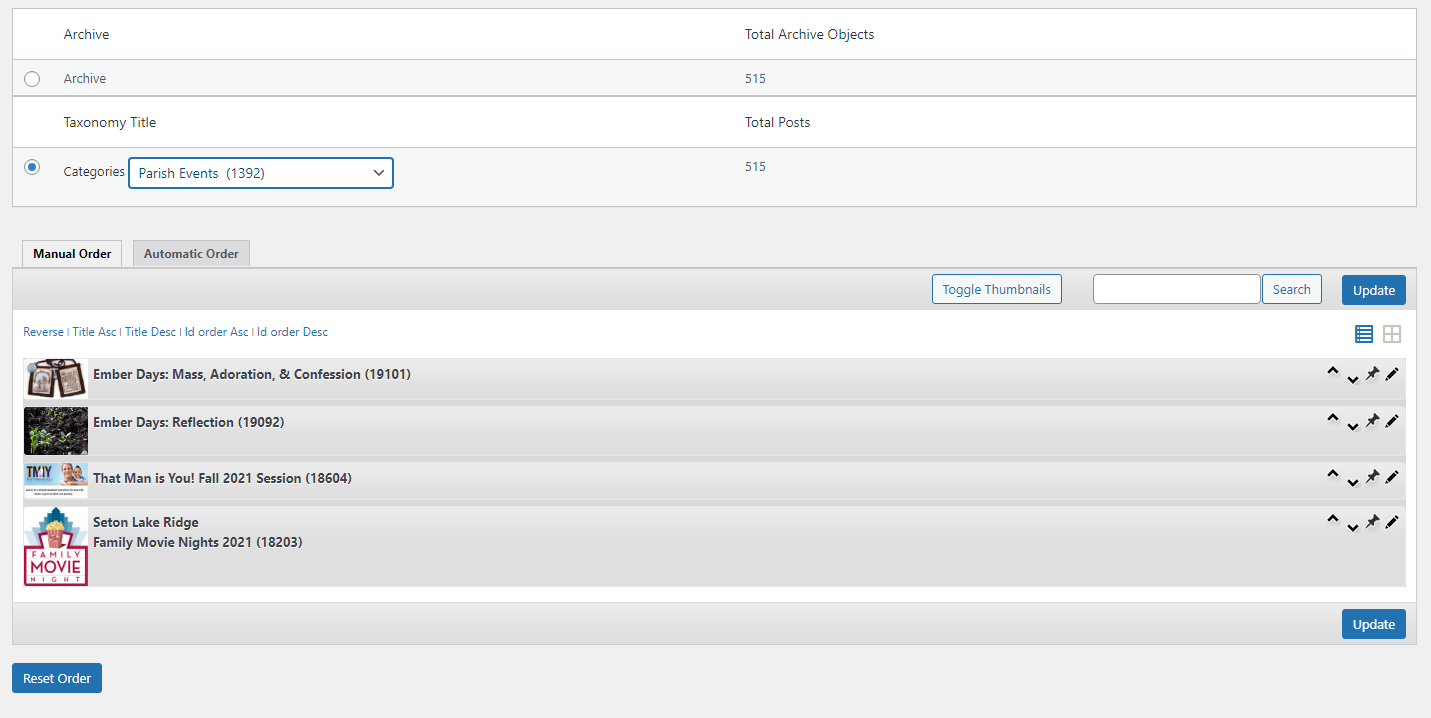Open the Automatic Order tab
The width and height of the screenshot is (1431, 718).
(191, 254)
